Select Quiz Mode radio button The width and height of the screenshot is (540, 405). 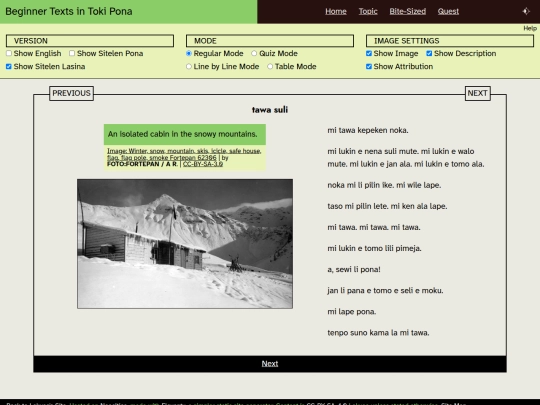click(x=254, y=53)
